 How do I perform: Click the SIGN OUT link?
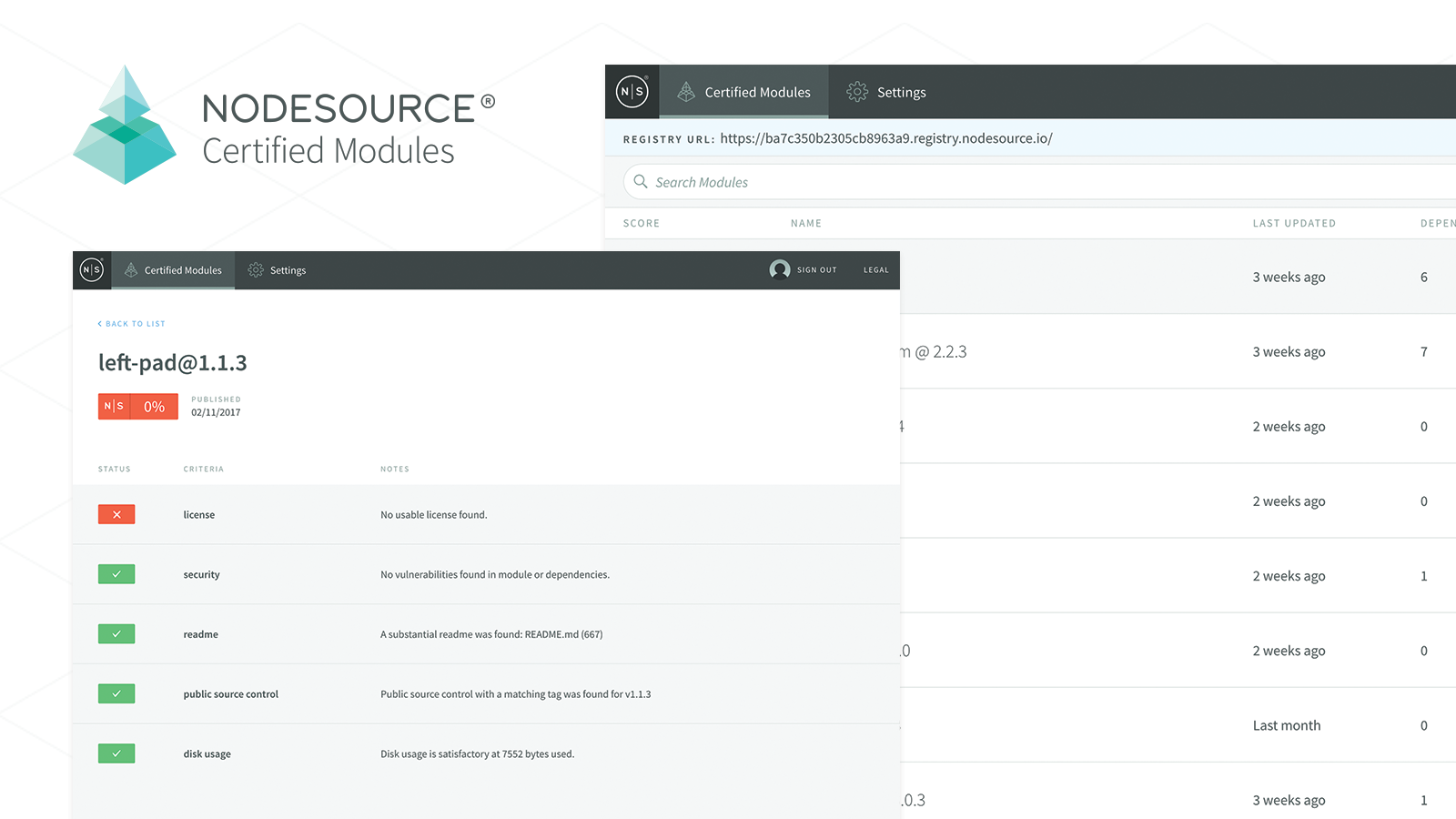tap(817, 270)
